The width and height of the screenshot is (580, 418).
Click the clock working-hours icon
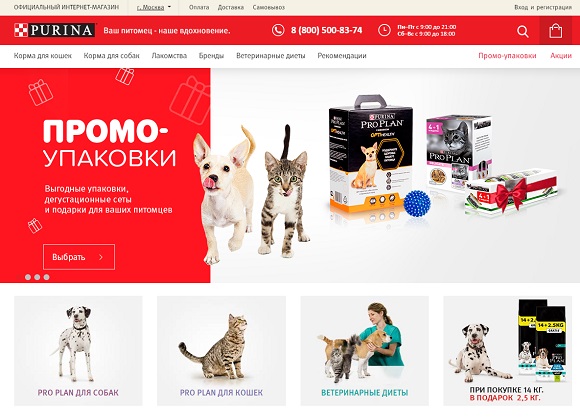tap(384, 30)
